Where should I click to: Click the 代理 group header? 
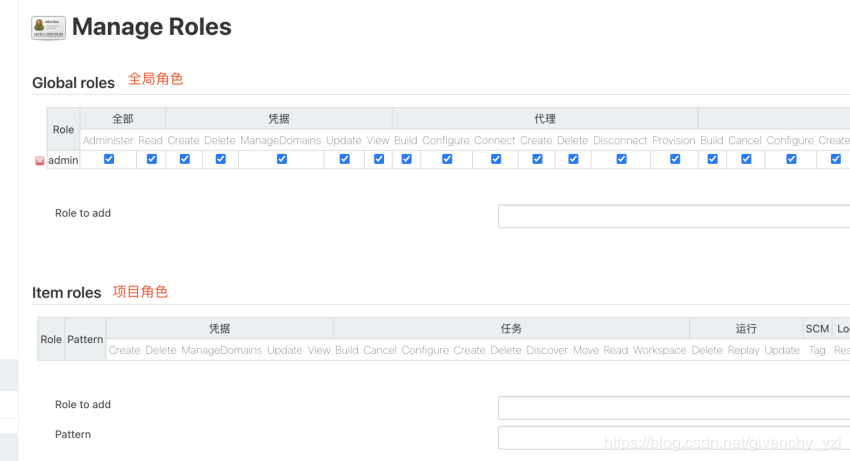click(x=545, y=119)
